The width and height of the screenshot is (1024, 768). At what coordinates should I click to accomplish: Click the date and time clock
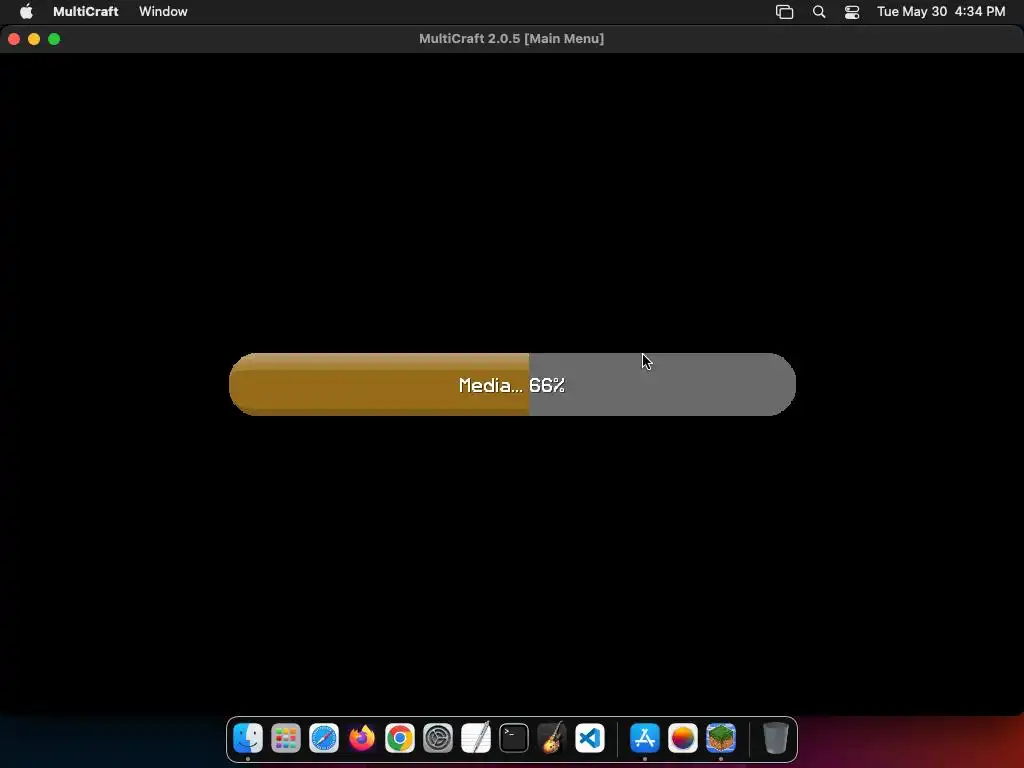(x=941, y=11)
